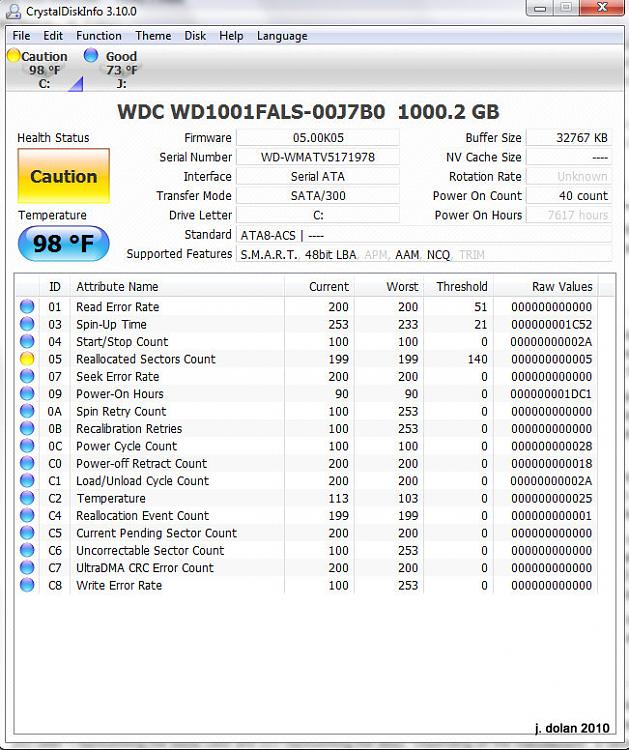
Task: Click raw value 000000001C52
Action: 551,324
